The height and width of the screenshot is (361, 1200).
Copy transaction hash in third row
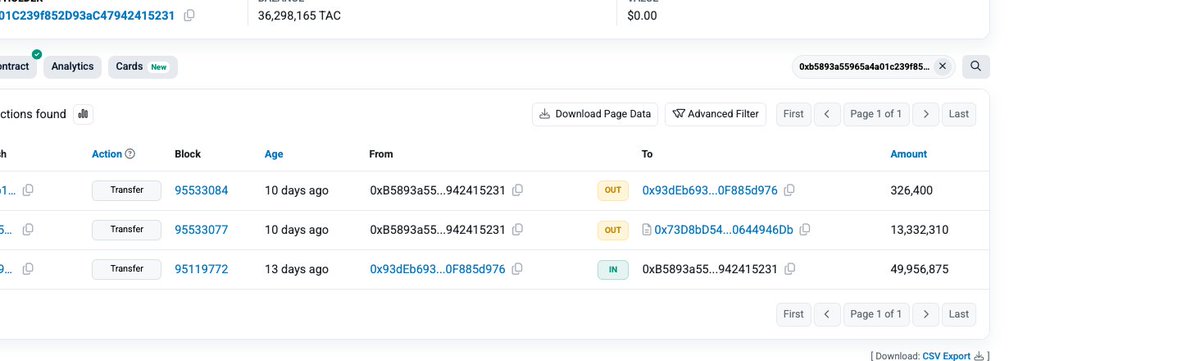click(28, 269)
